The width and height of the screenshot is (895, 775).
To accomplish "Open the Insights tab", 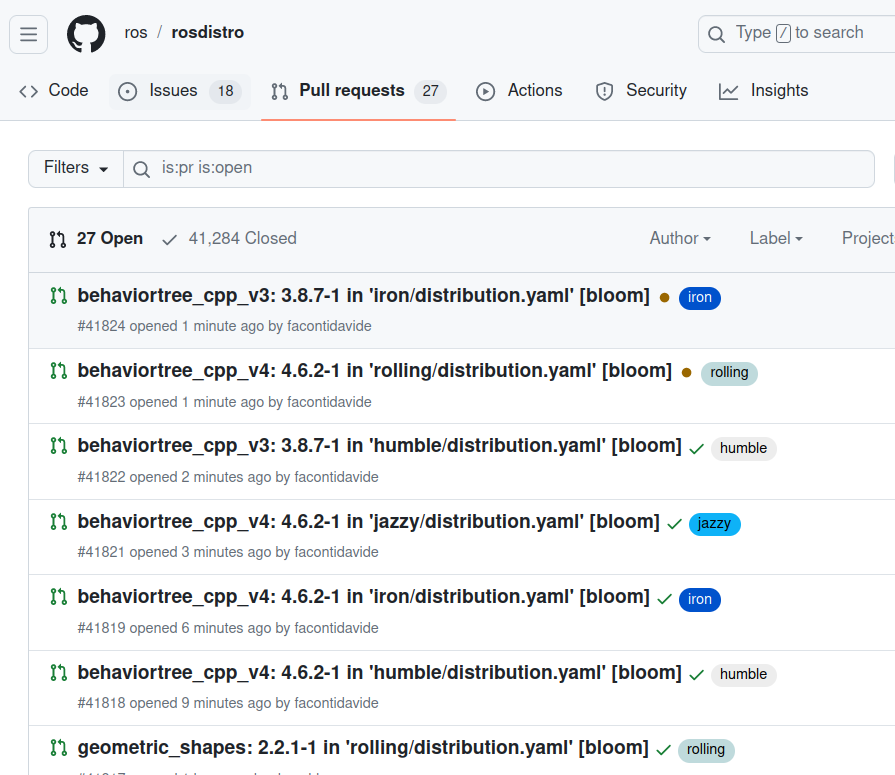I will coord(763,91).
